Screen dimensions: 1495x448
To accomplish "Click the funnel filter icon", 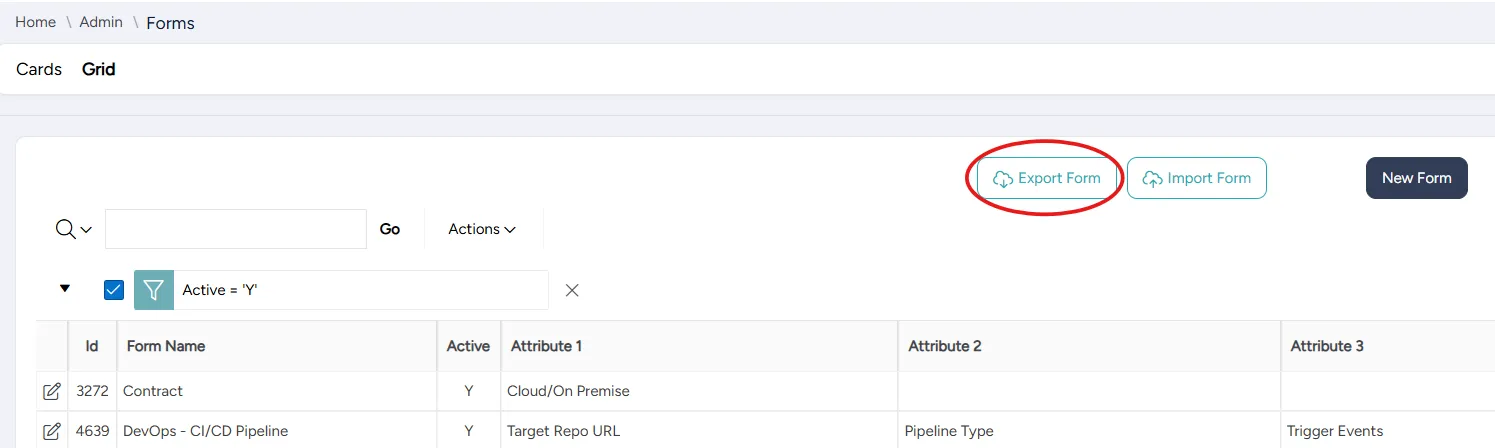I will point(153,290).
